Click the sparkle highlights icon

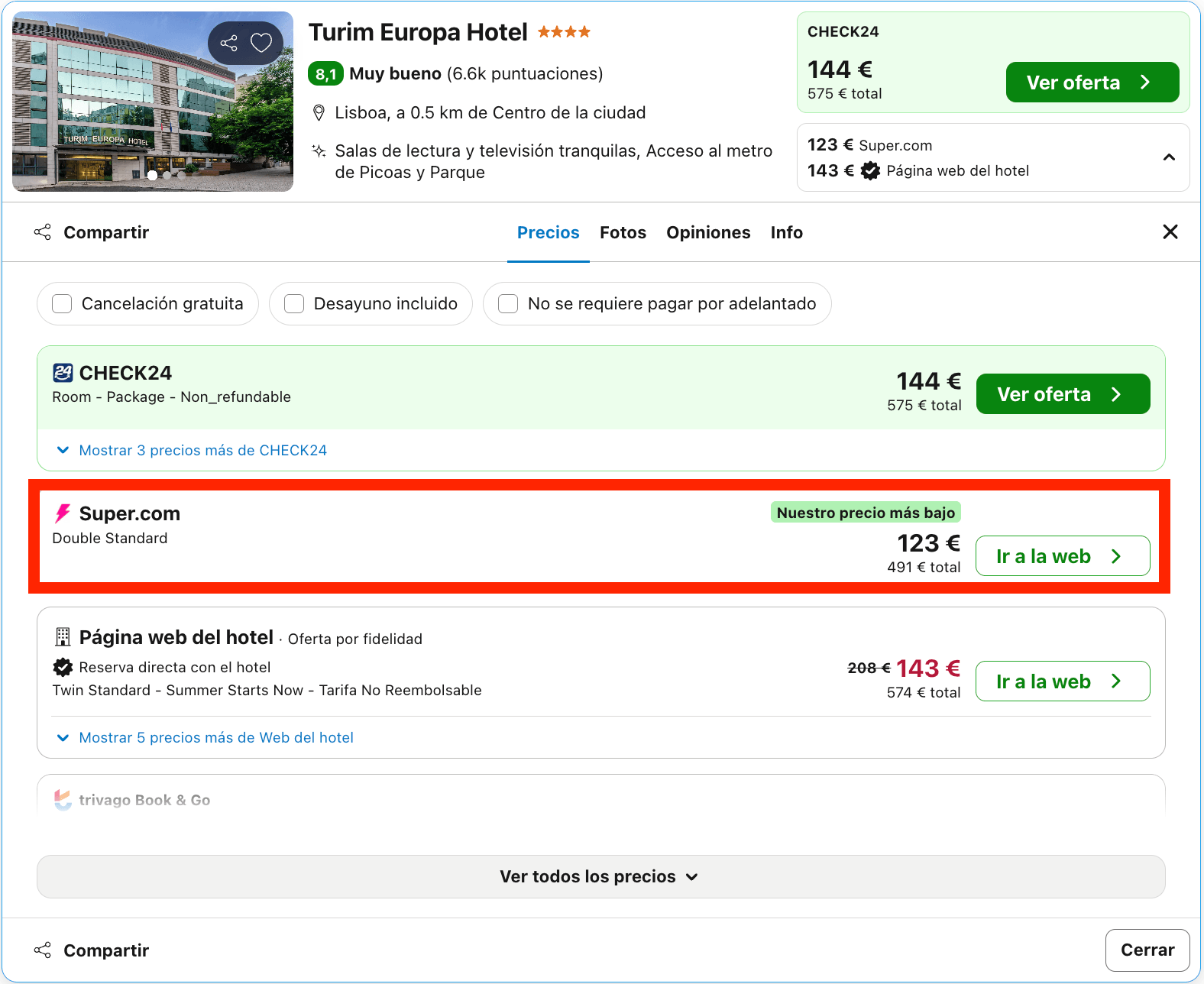tap(319, 151)
